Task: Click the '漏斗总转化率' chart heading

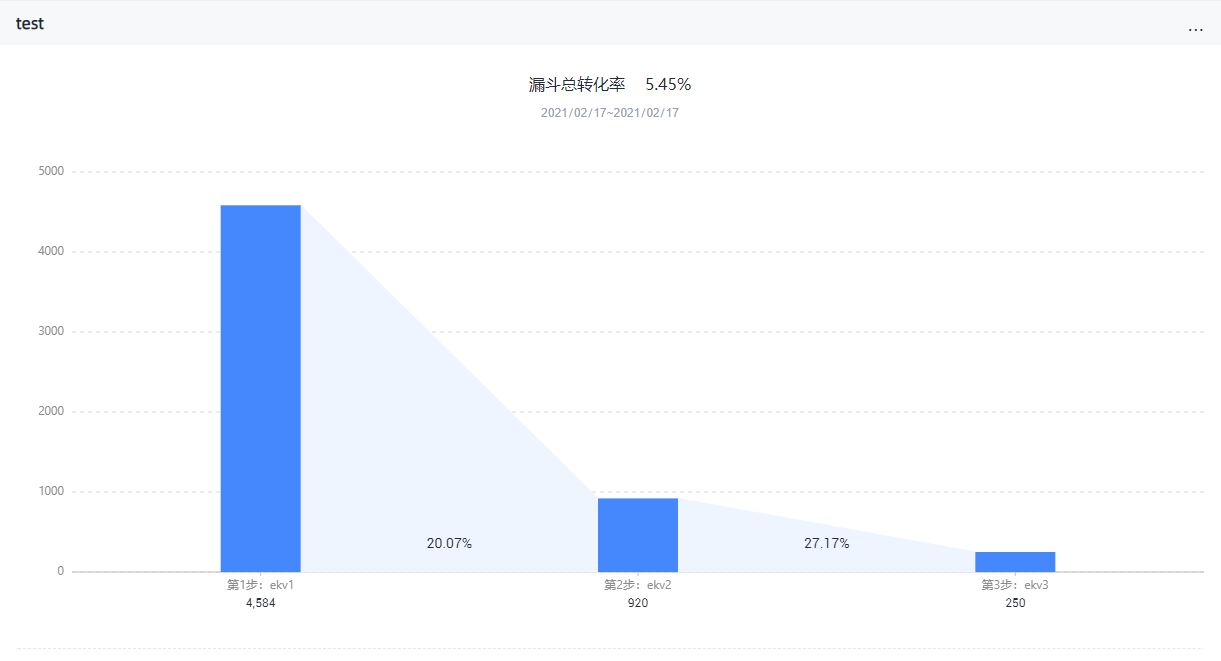Action: tap(577, 85)
